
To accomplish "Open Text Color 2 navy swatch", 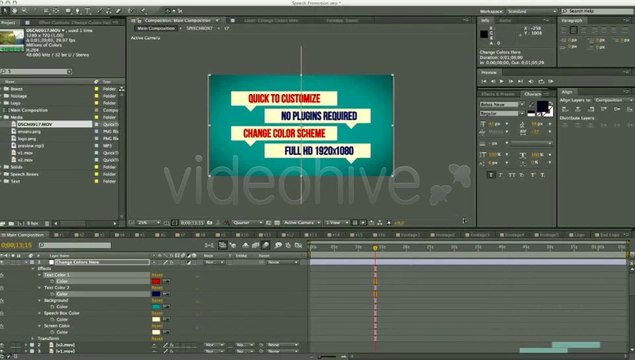I will coord(156,294).
